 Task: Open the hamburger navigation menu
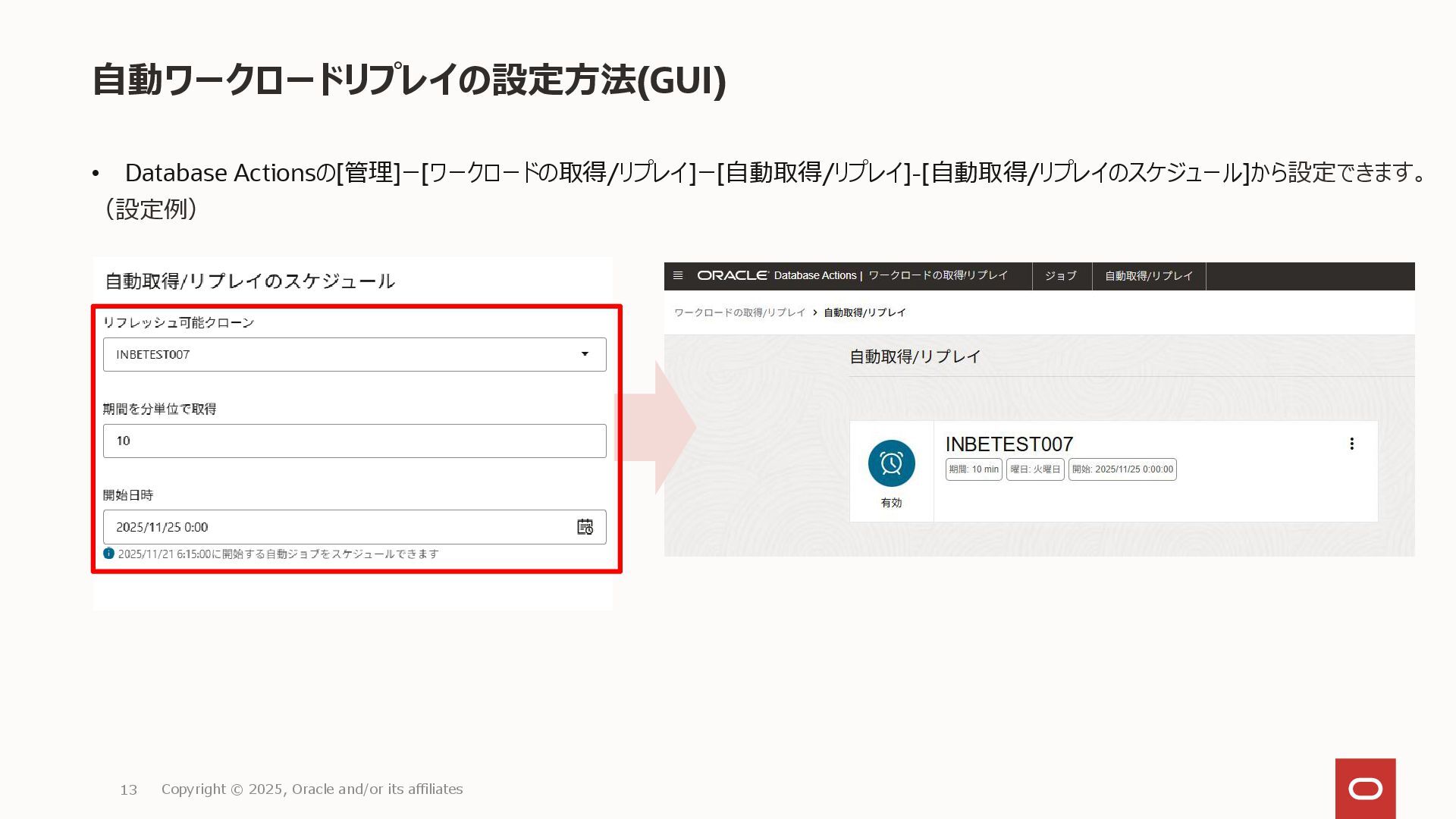pos(678,275)
